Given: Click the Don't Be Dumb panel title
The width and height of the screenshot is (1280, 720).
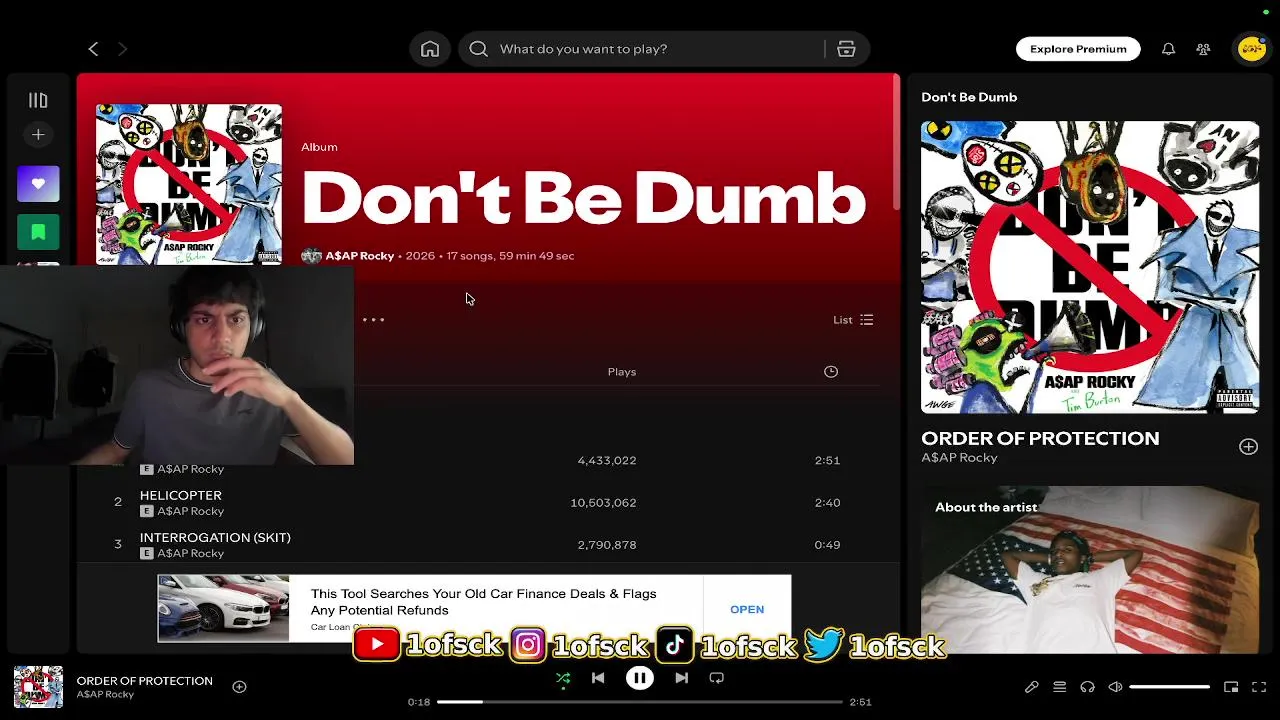Looking at the screenshot, I should coord(969,97).
